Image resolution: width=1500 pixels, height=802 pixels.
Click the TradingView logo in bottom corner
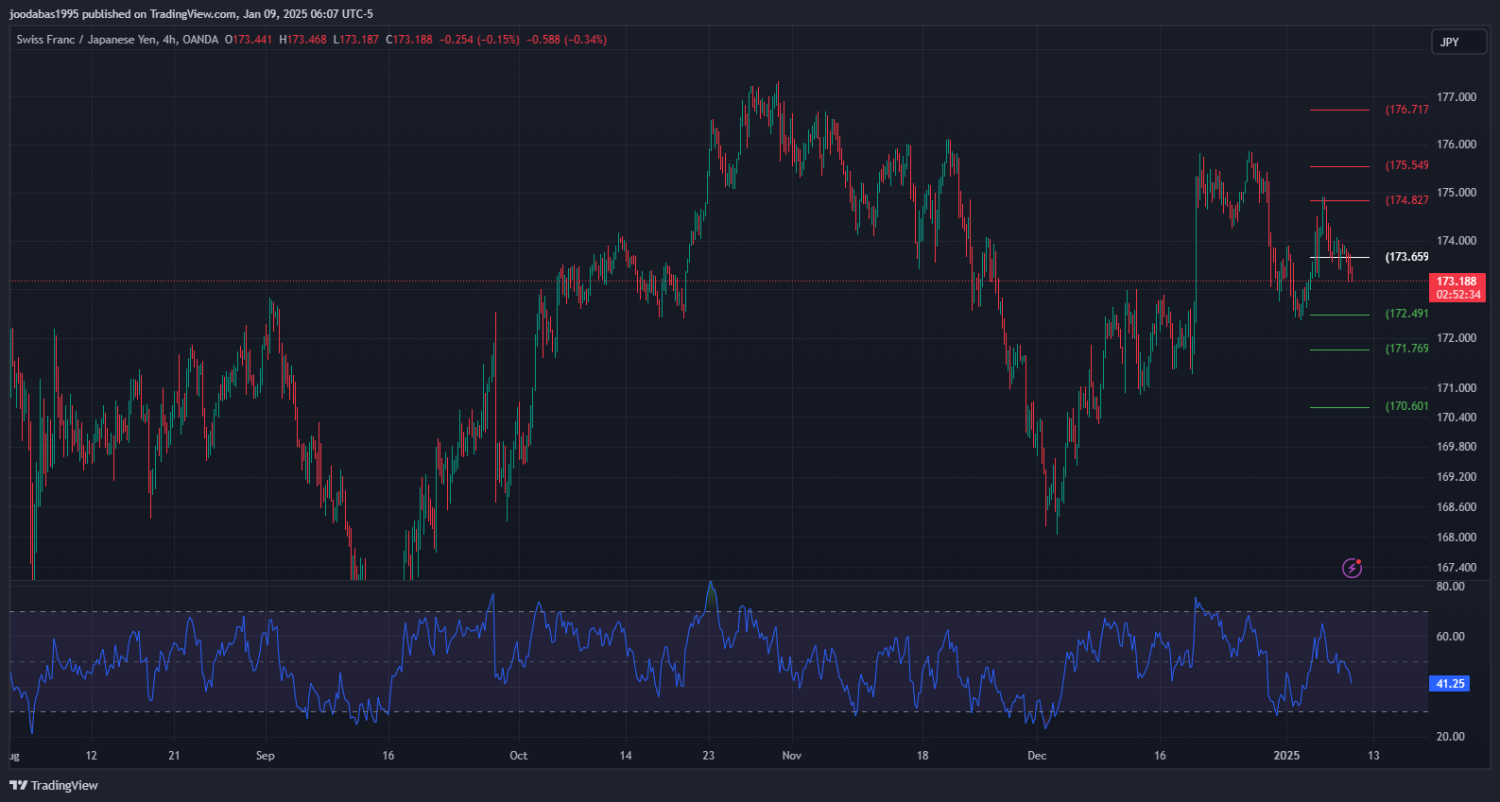tap(54, 785)
